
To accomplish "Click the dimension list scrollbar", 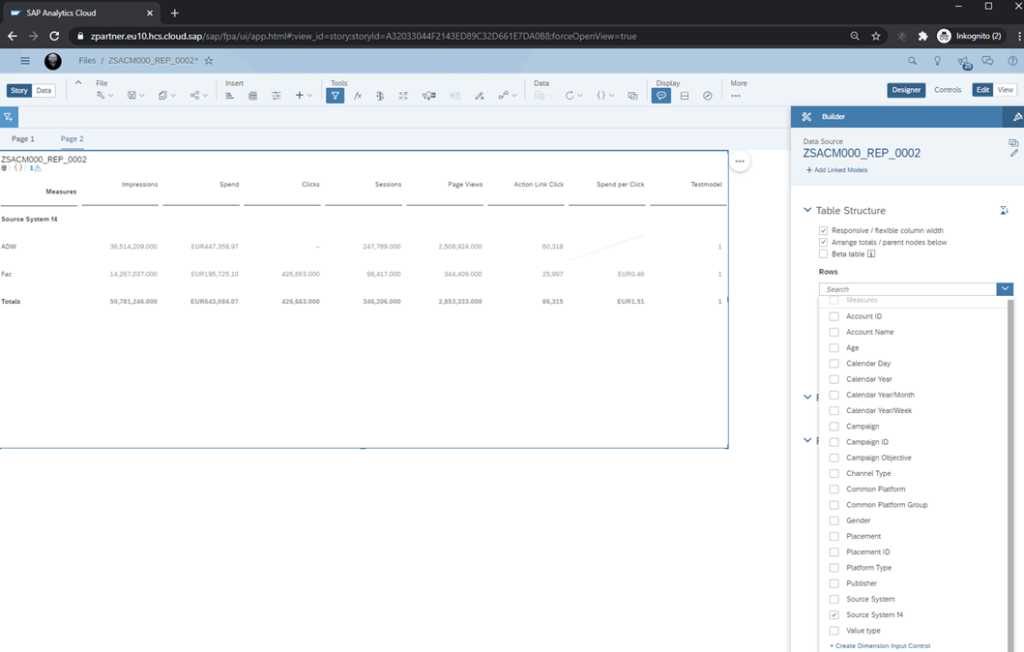I will click(x=1011, y=474).
